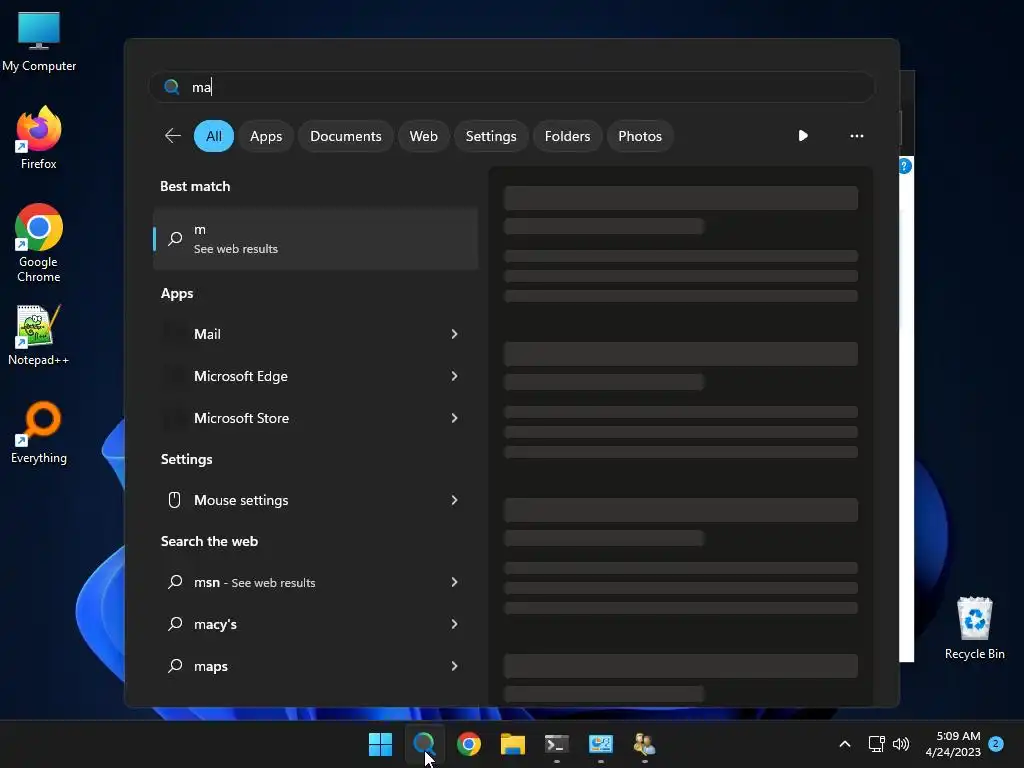
Task: Open the best match 'm' web result
Action: tap(315, 239)
